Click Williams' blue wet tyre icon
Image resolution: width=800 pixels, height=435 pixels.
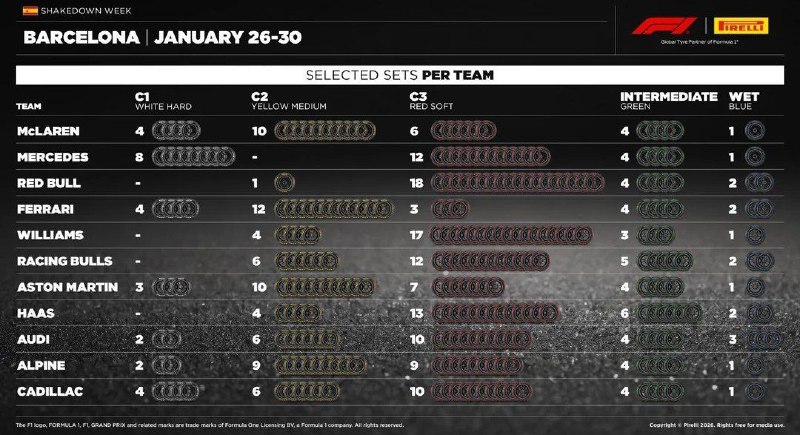click(x=755, y=235)
